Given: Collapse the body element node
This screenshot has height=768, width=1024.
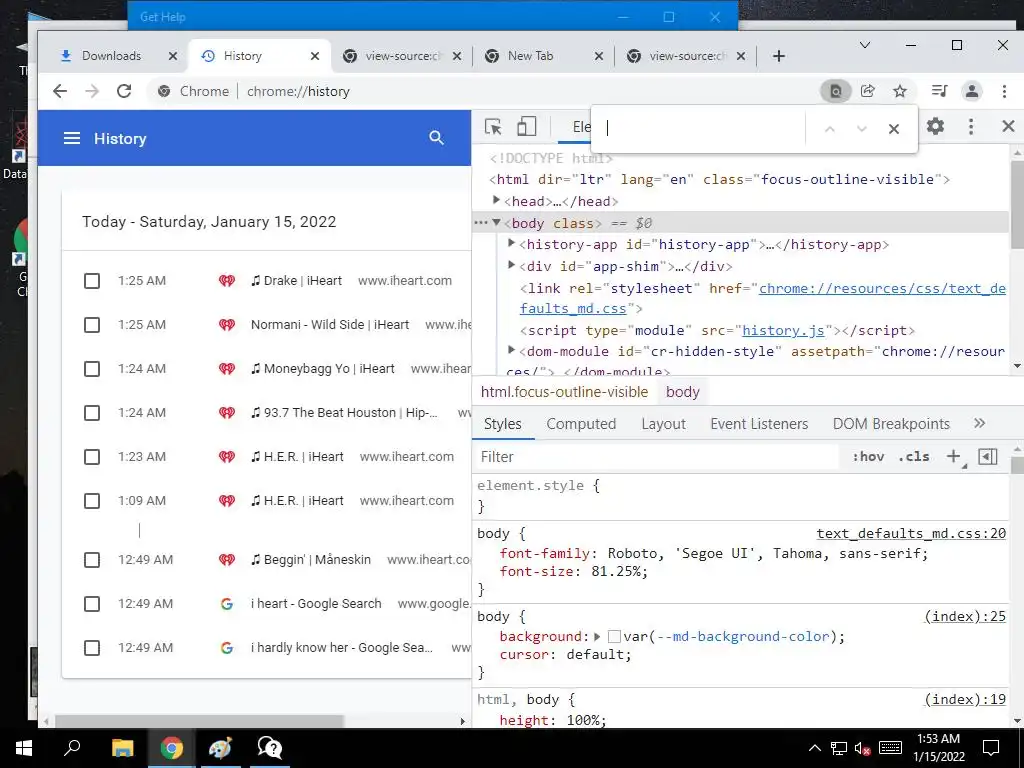Looking at the screenshot, I should (x=496, y=223).
